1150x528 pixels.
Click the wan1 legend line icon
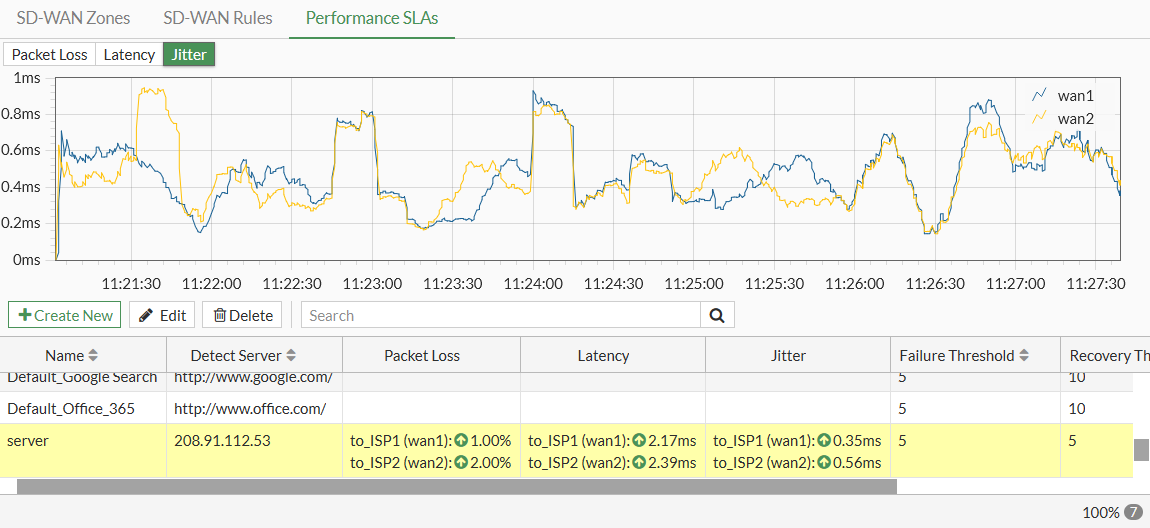(x=1039, y=95)
